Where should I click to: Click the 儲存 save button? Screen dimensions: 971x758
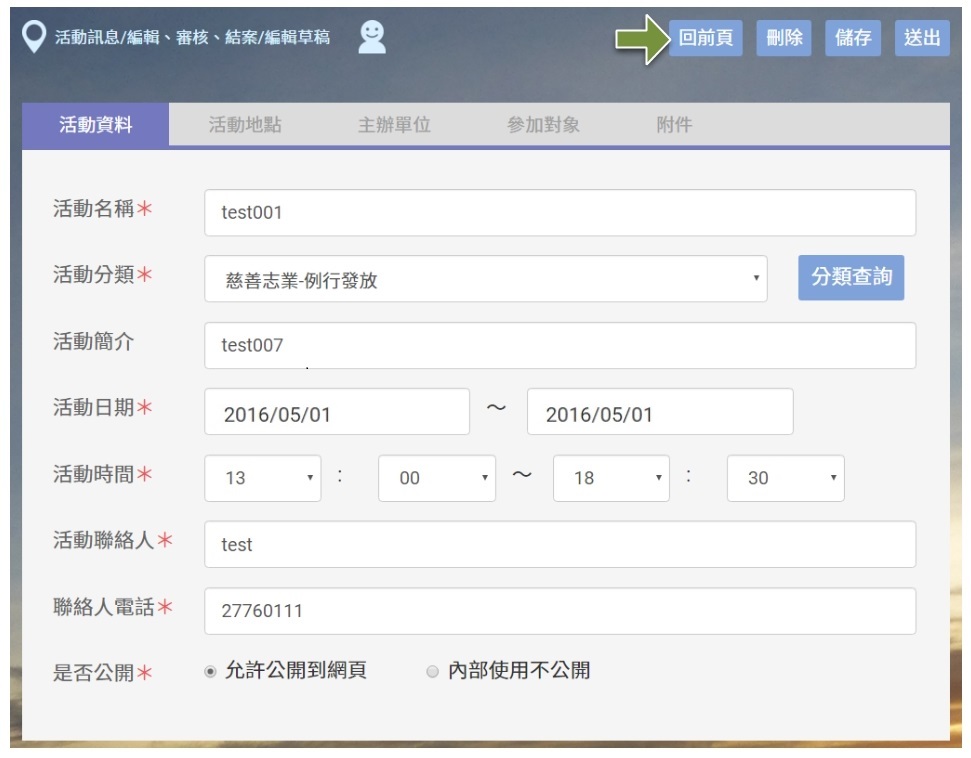(852, 38)
